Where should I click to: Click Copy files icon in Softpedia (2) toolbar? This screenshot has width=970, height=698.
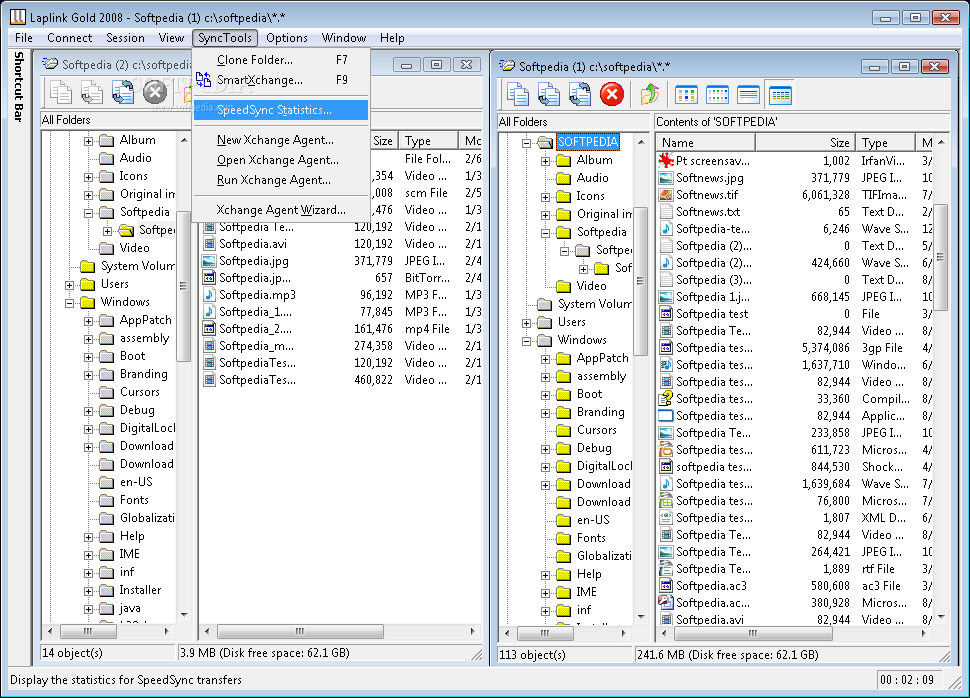tap(61, 92)
